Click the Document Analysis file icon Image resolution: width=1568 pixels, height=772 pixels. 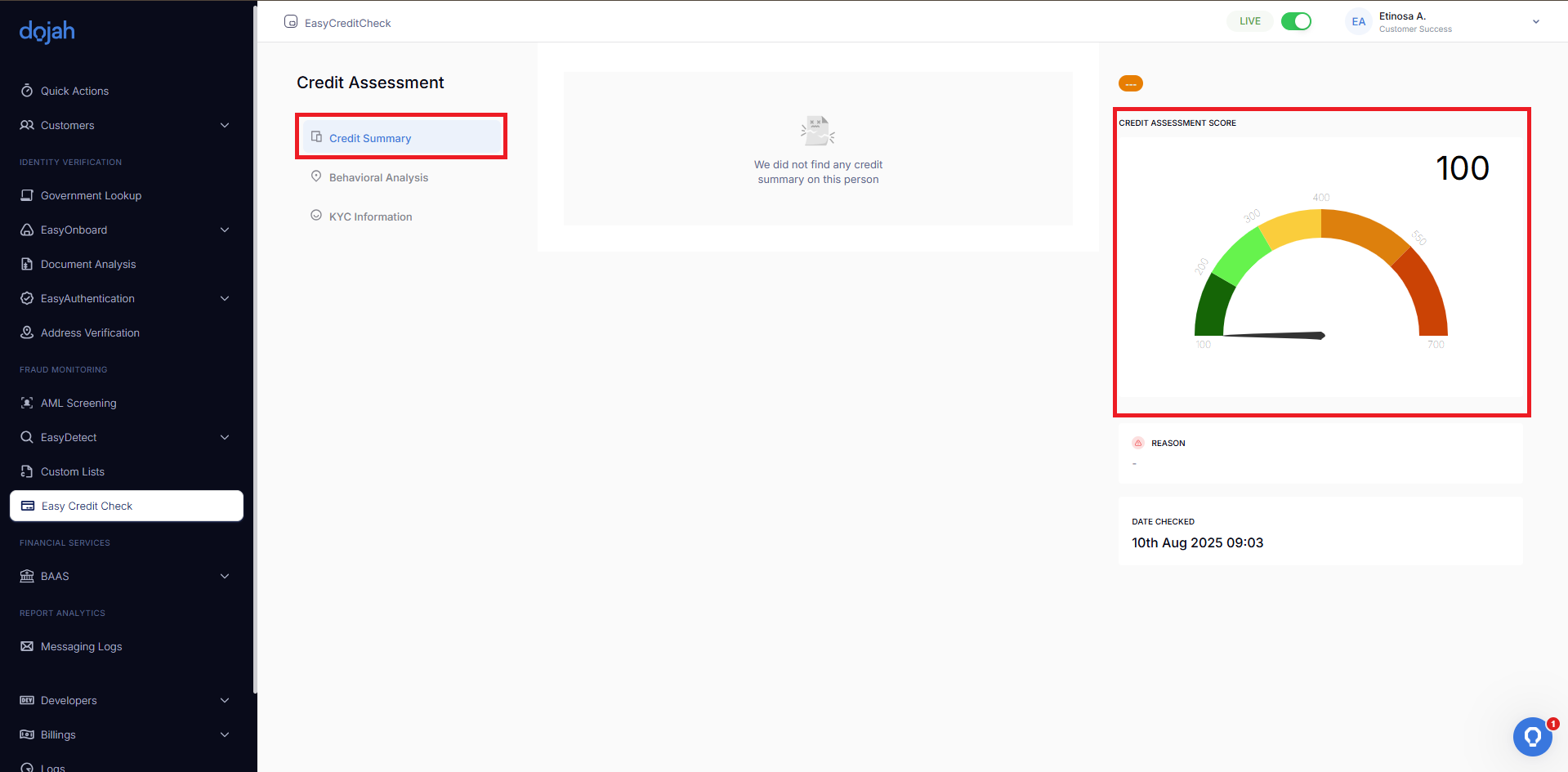(x=27, y=264)
